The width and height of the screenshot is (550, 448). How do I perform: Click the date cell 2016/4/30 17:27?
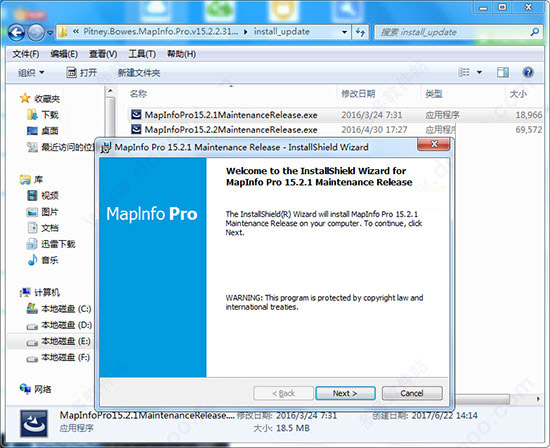click(x=374, y=129)
